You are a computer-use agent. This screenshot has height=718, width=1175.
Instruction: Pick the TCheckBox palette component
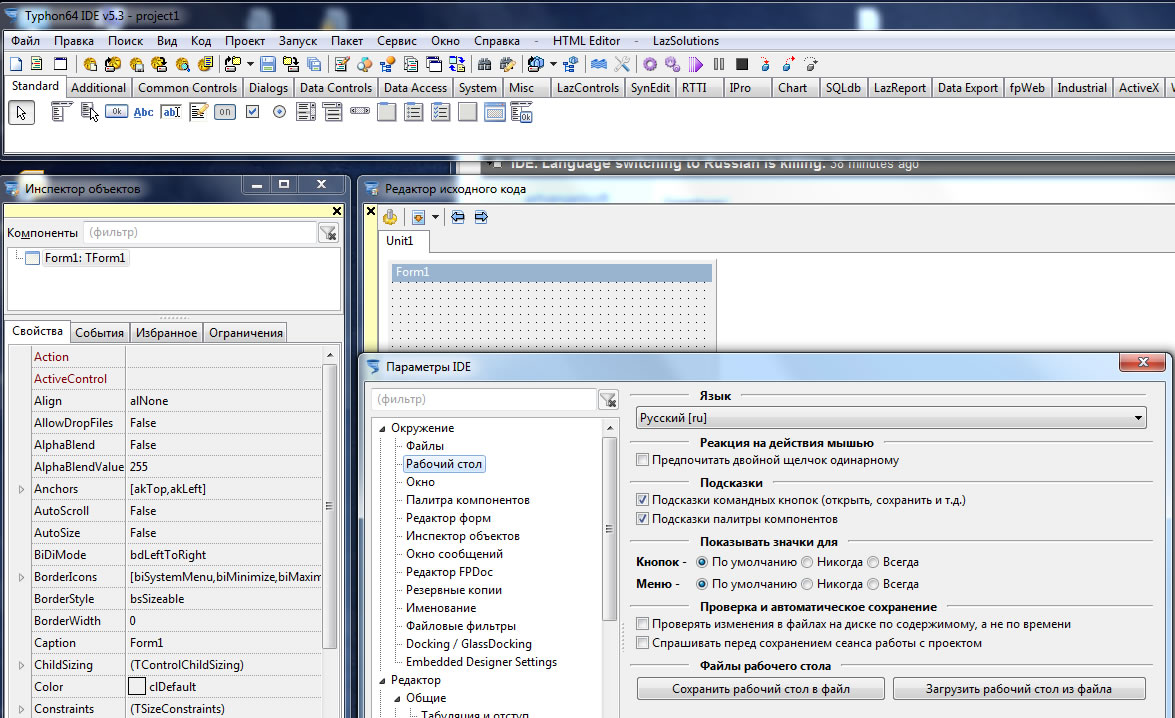coord(253,112)
